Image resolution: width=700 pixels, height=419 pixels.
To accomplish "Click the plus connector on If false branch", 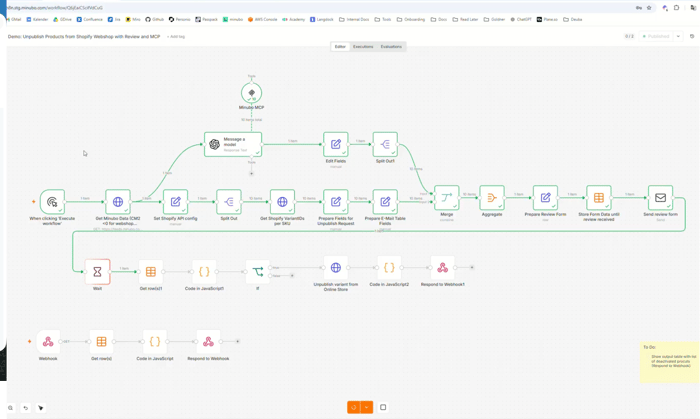I will pos(292,276).
